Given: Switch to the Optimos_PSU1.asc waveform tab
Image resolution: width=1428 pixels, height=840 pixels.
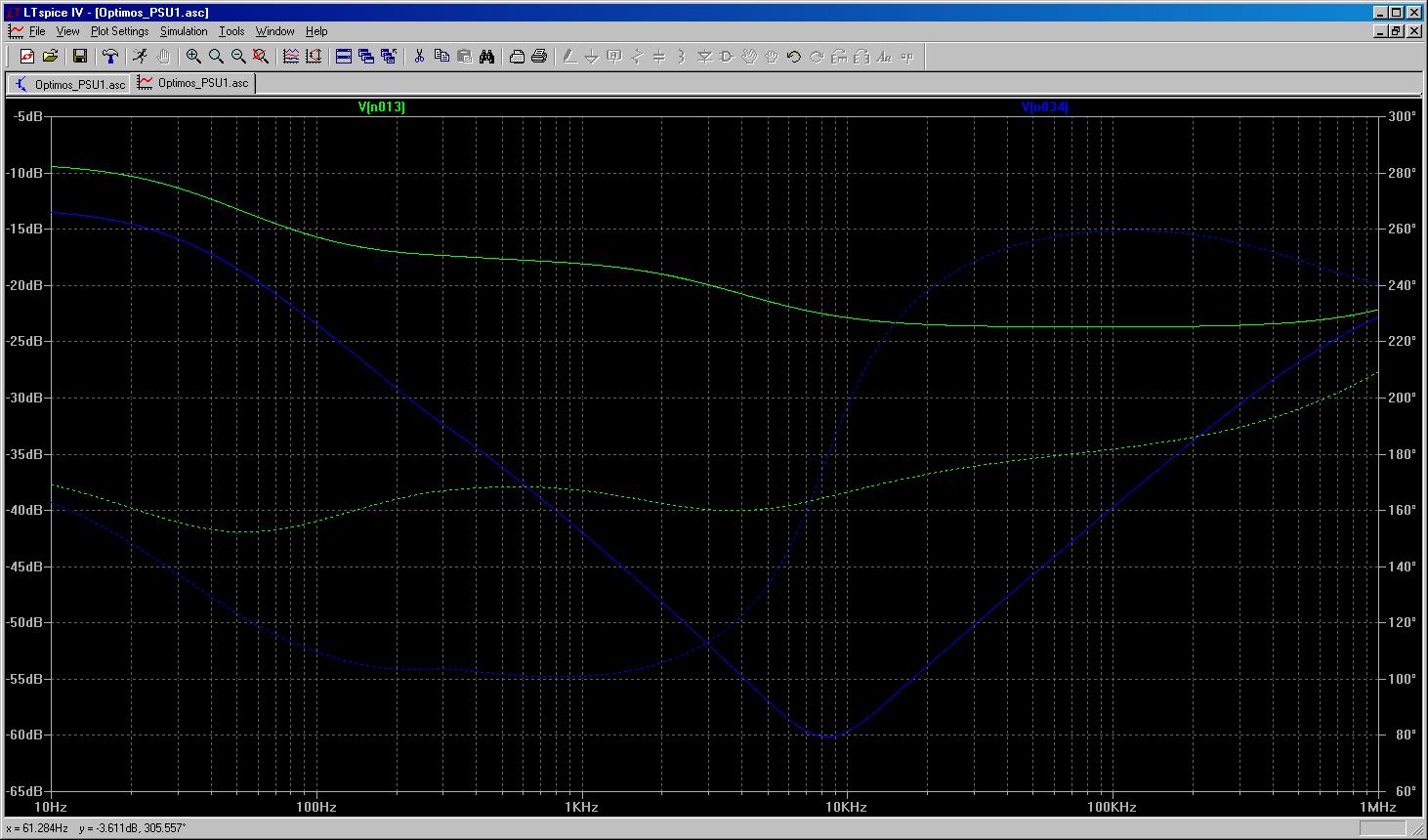Looking at the screenshot, I should [193, 83].
